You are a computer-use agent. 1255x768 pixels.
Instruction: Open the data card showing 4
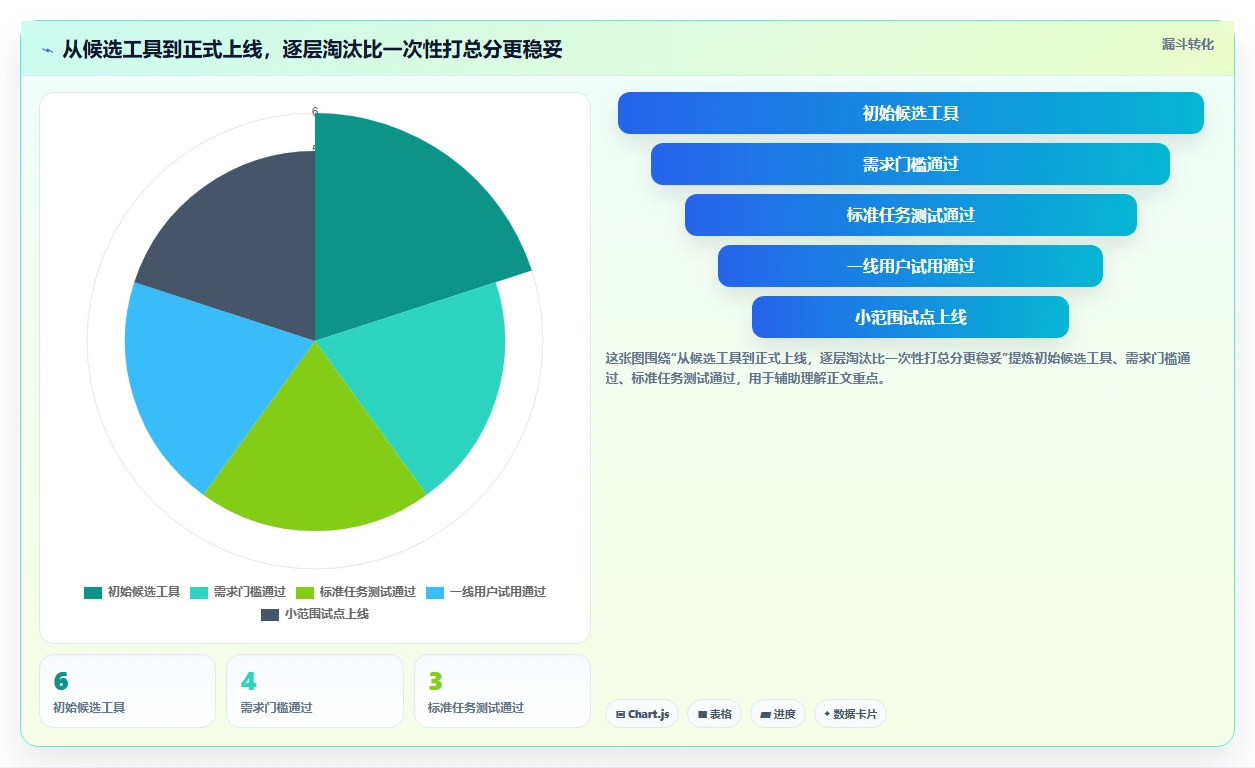click(x=315, y=691)
